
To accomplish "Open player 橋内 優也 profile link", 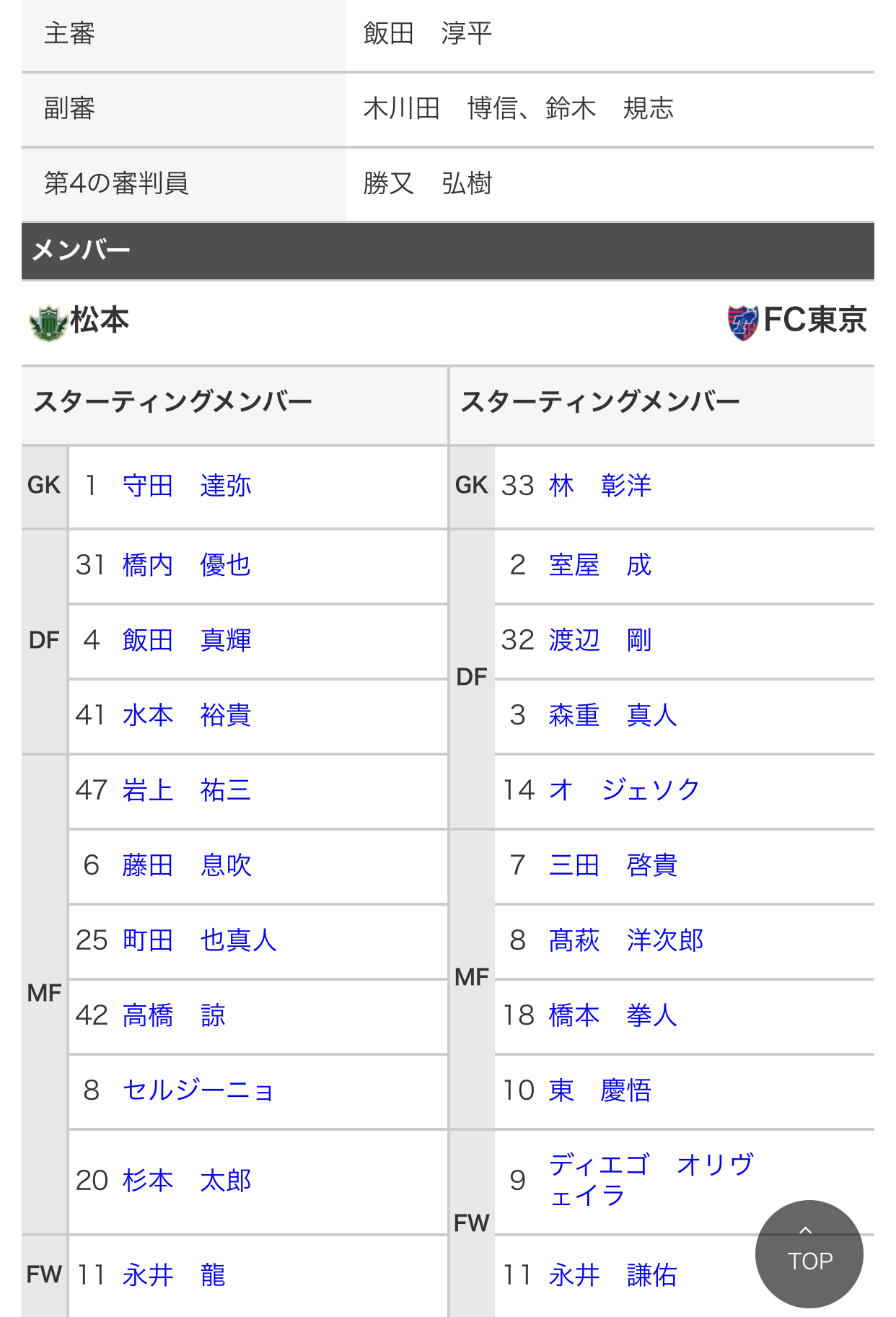I will tap(187, 565).
